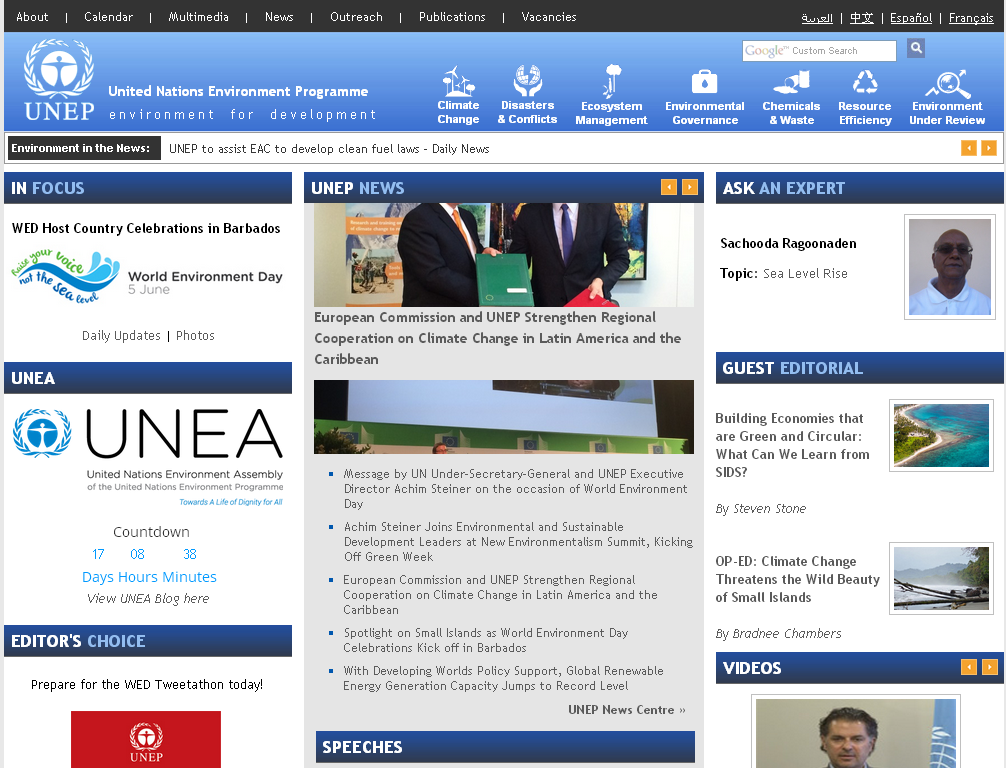The height and width of the screenshot is (768, 1006).
Task: Open Environment Under Review magnifier icon
Action: point(947,83)
